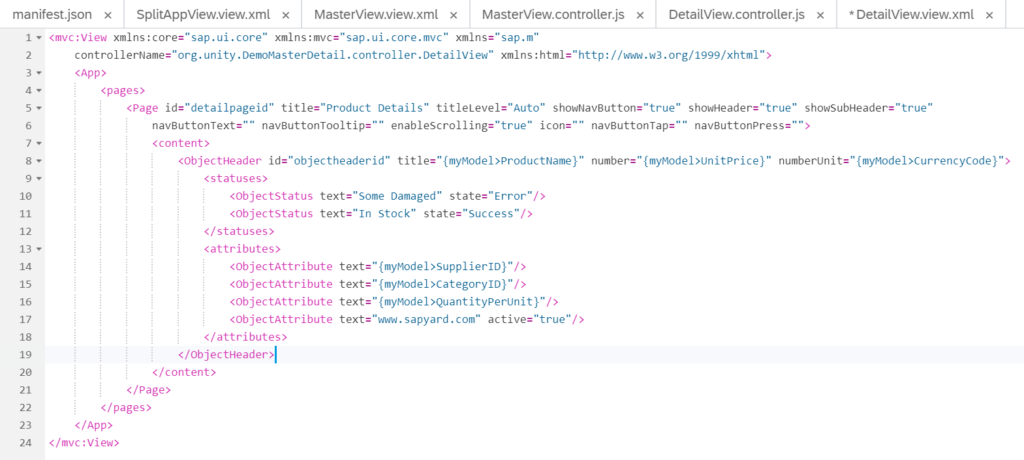The image size is (1024, 460).
Task: Close the manifest.json tab
Action: (x=108, y=15)
